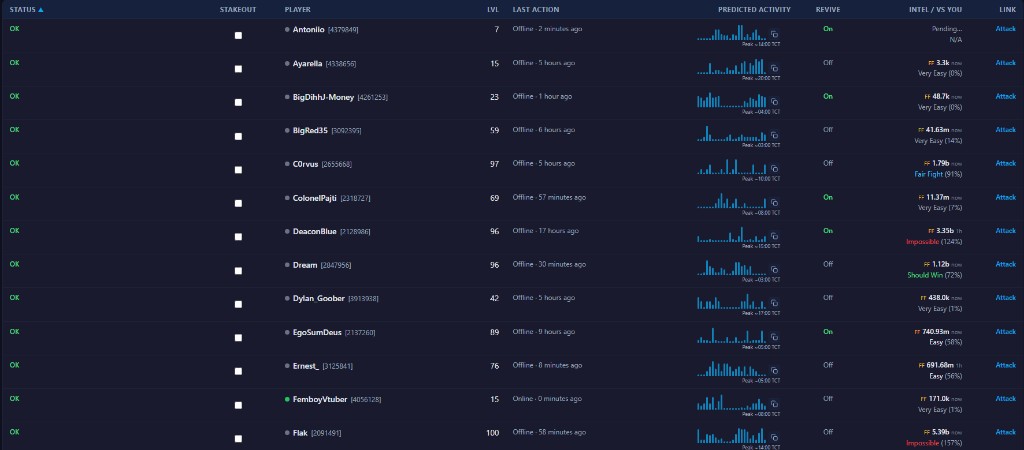Sort by Intel / VS You header
The height and width of the screenshot is (450, 1024).
click(x=935, y=10)
